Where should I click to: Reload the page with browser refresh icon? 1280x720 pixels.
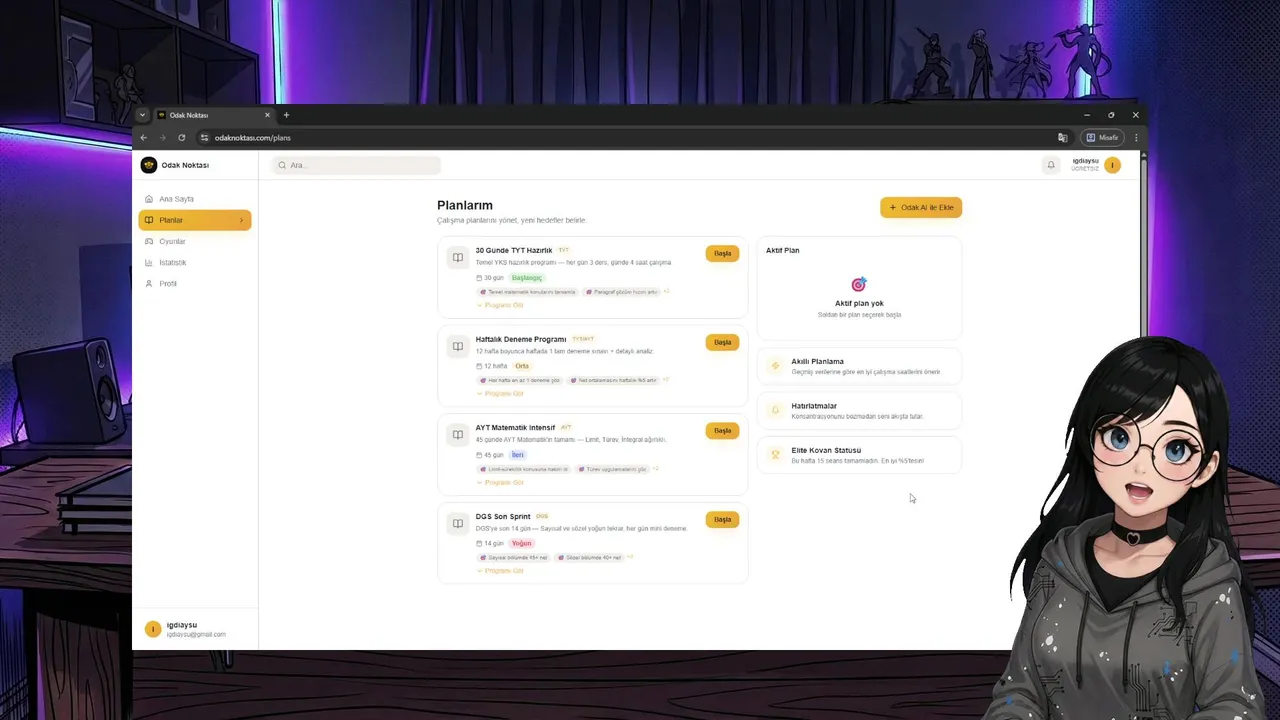click(181, 137)
